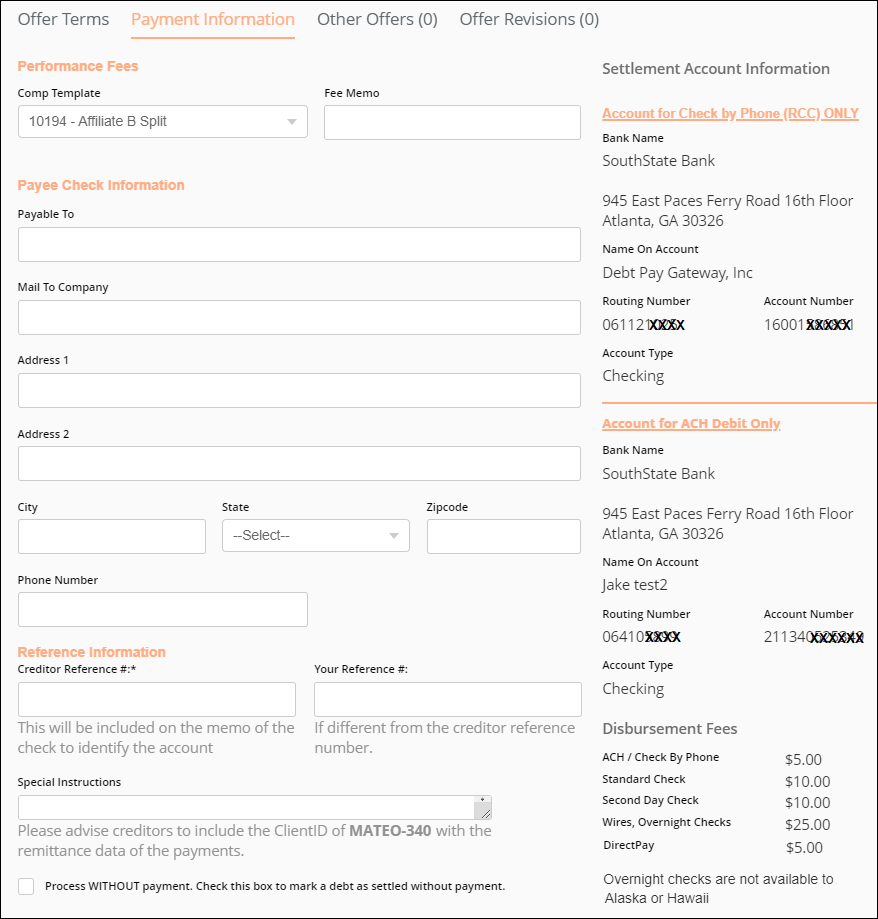Click the Disbursement Fees heading
Image resolution: width=878 pixels, height=919 pixels.
tap(670, 729)
